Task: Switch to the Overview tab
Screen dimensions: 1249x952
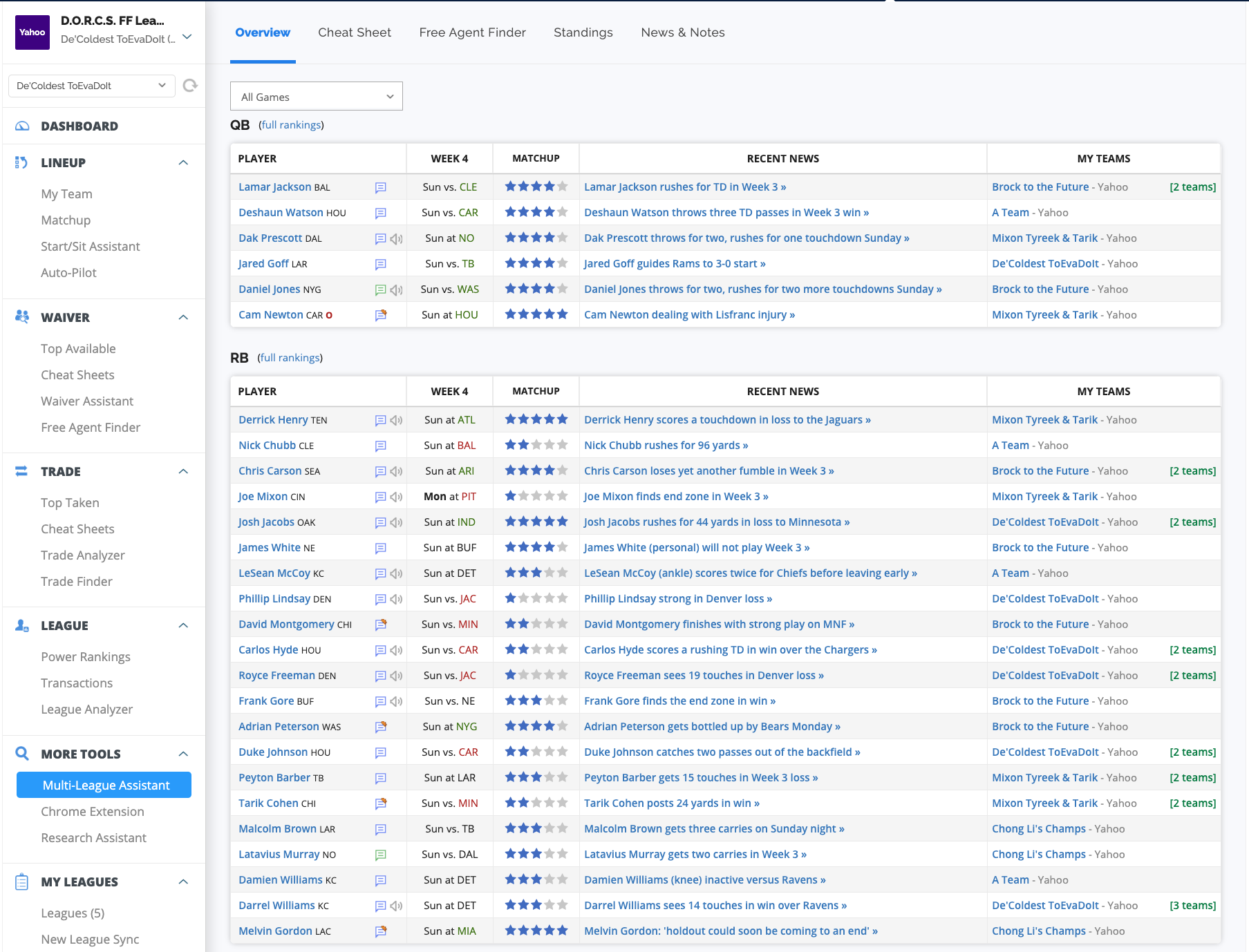Action: click(x=263, y=32)
